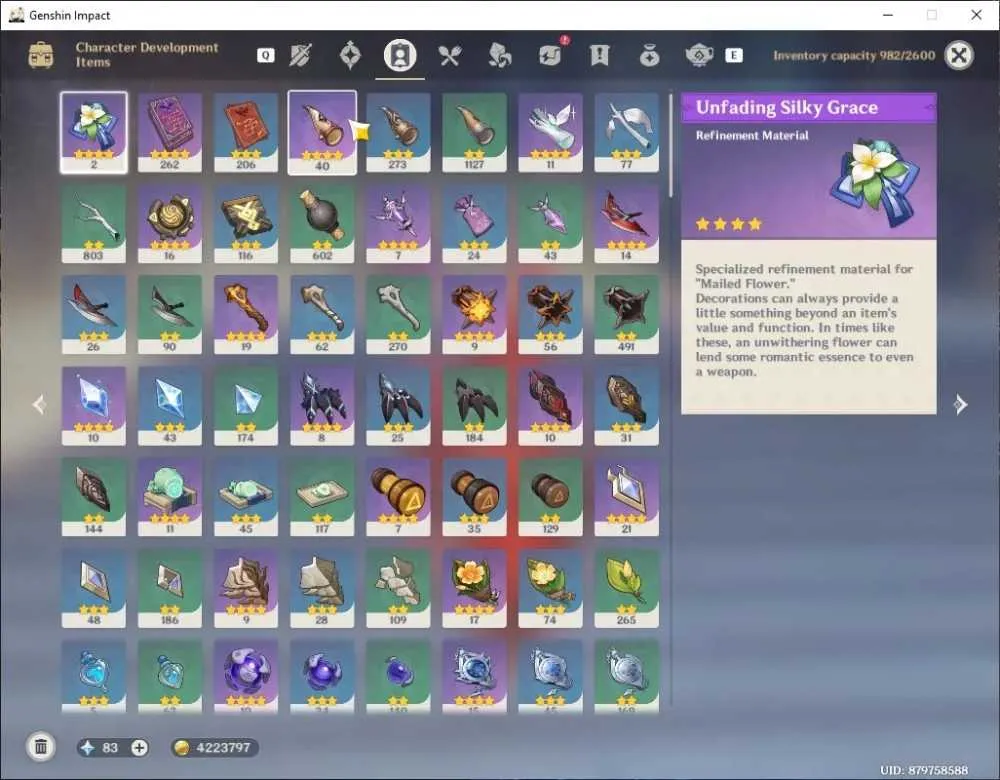Switch to the Furnishings teapot tab
The image size is (1000, 780).
point(699,55)
